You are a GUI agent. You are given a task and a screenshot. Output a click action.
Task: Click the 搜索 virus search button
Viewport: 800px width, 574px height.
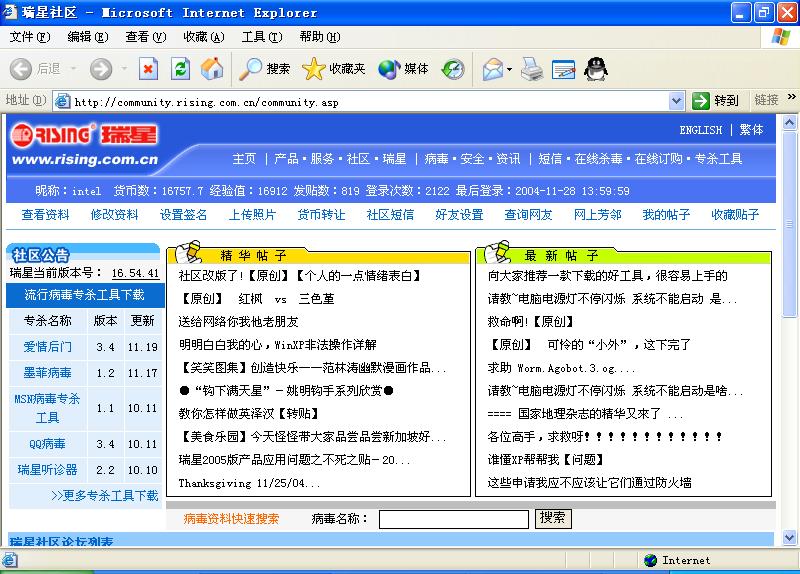[x=553, y=518]
